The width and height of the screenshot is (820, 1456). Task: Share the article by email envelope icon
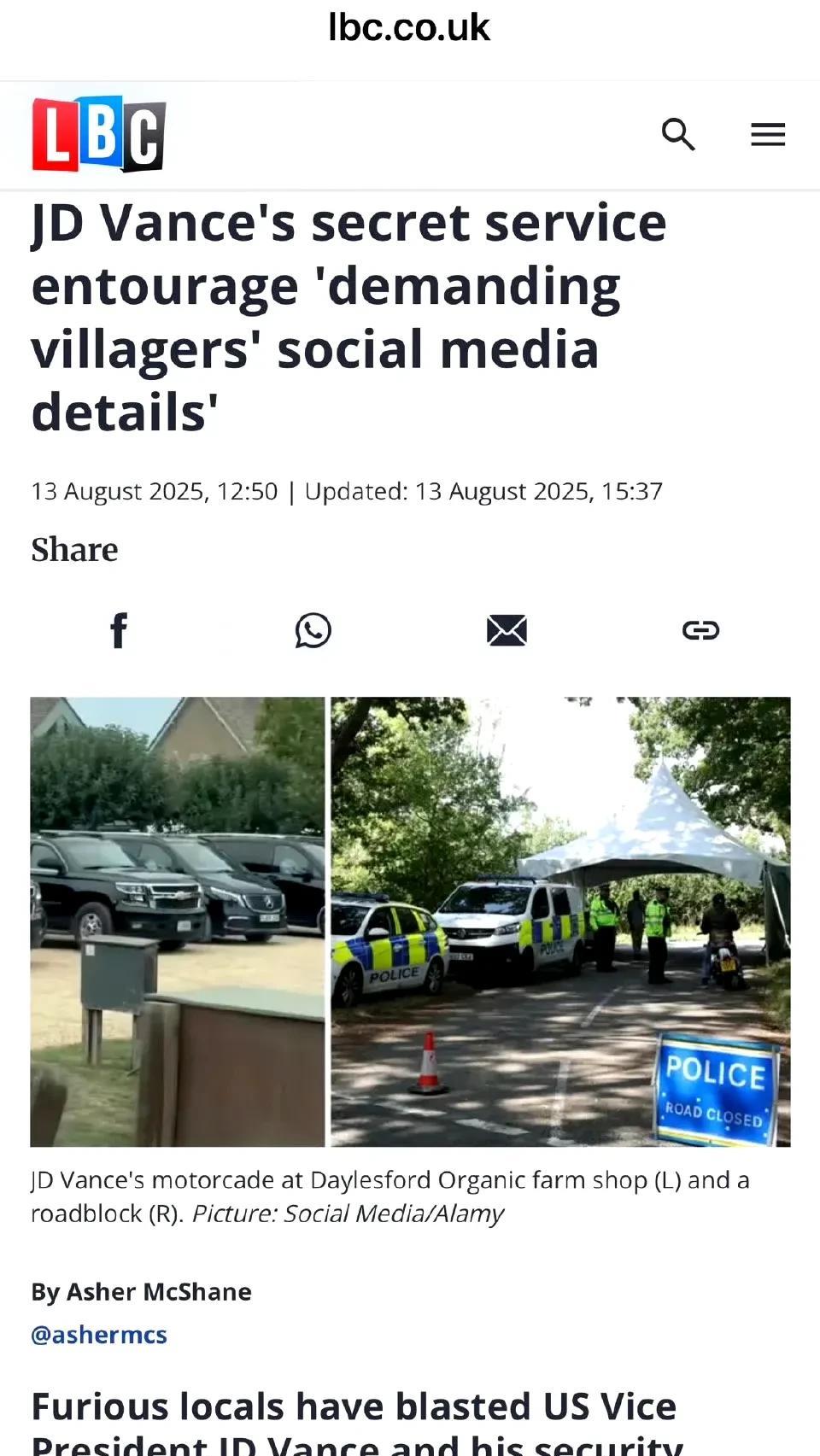[x=507, y=630]
